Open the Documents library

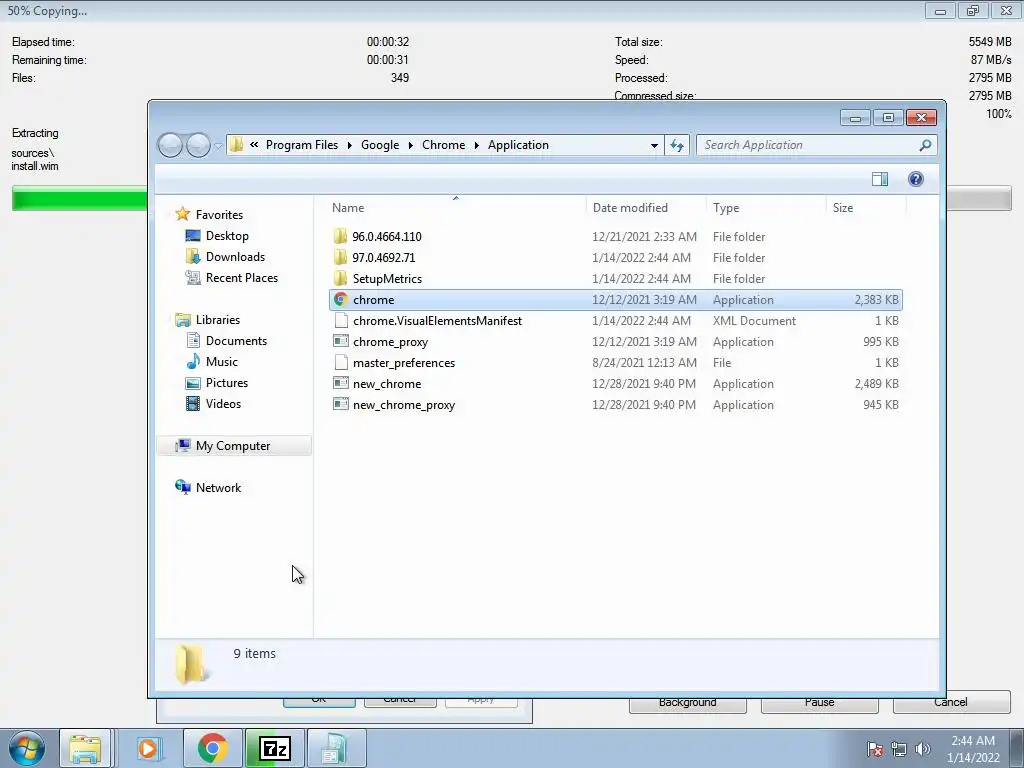(236, 341)
